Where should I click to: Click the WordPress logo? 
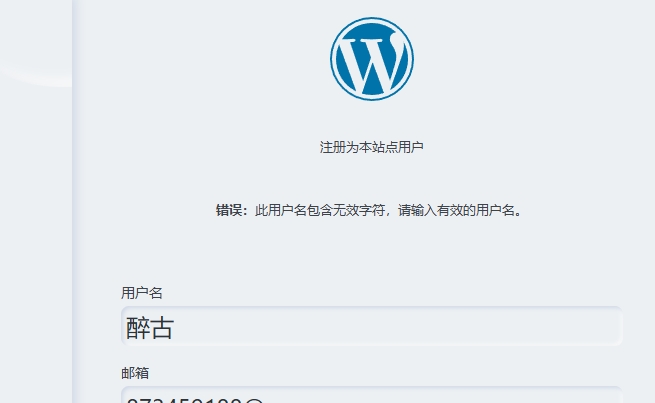[372, 59]
